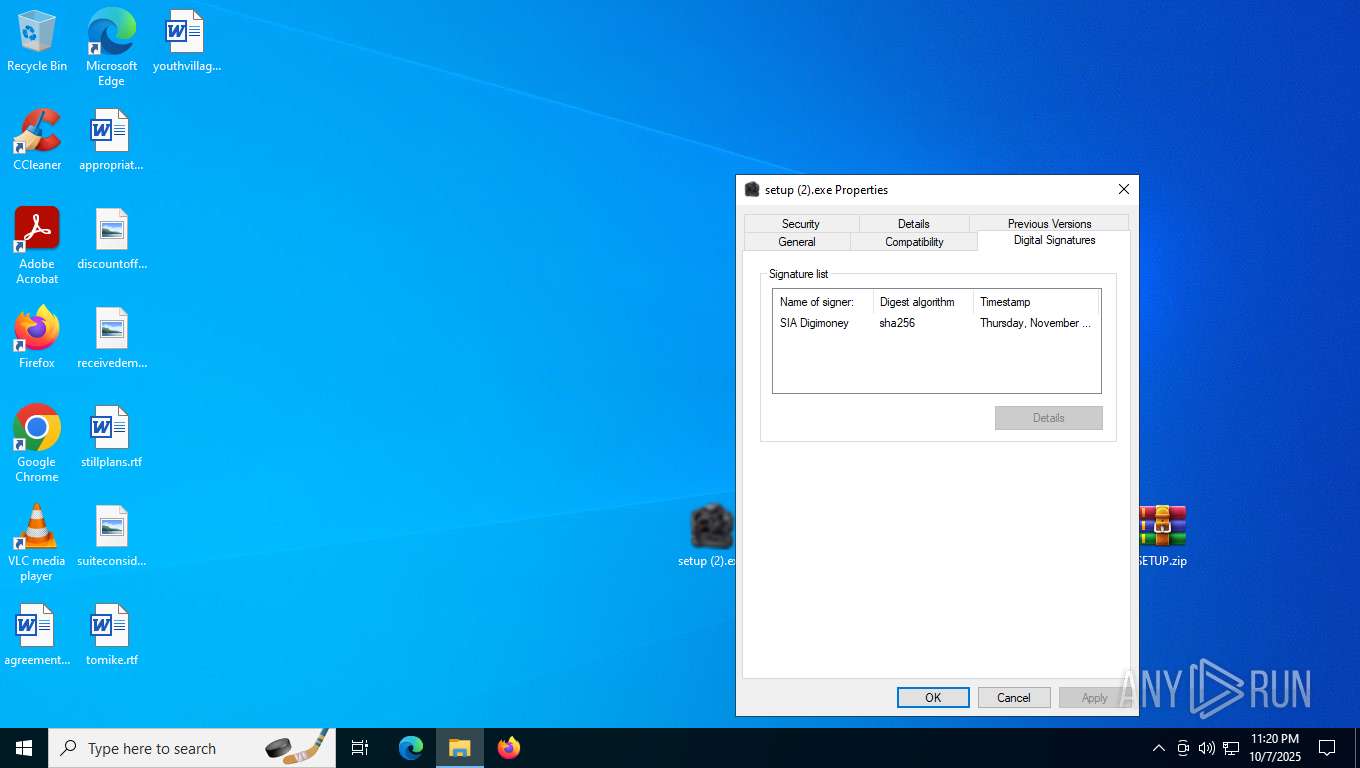Select the suiteconsid... image file
This screenshot has height=768, width=1360.
pos(112,535)
